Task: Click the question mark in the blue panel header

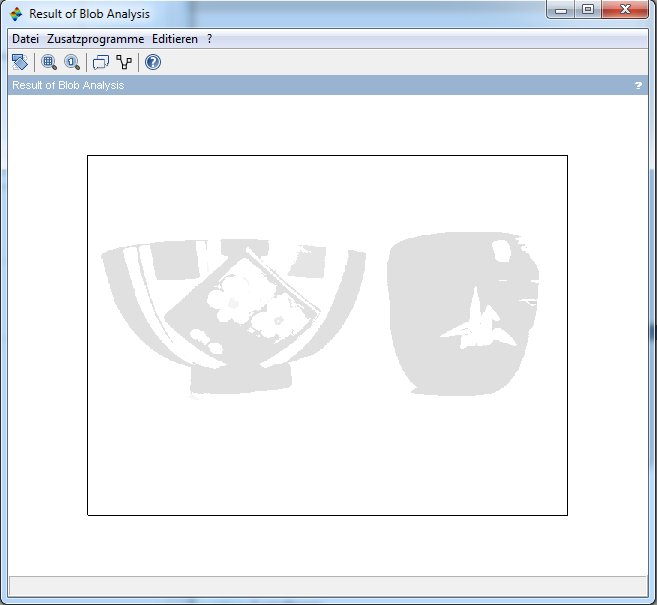Action: click(638, 85)
